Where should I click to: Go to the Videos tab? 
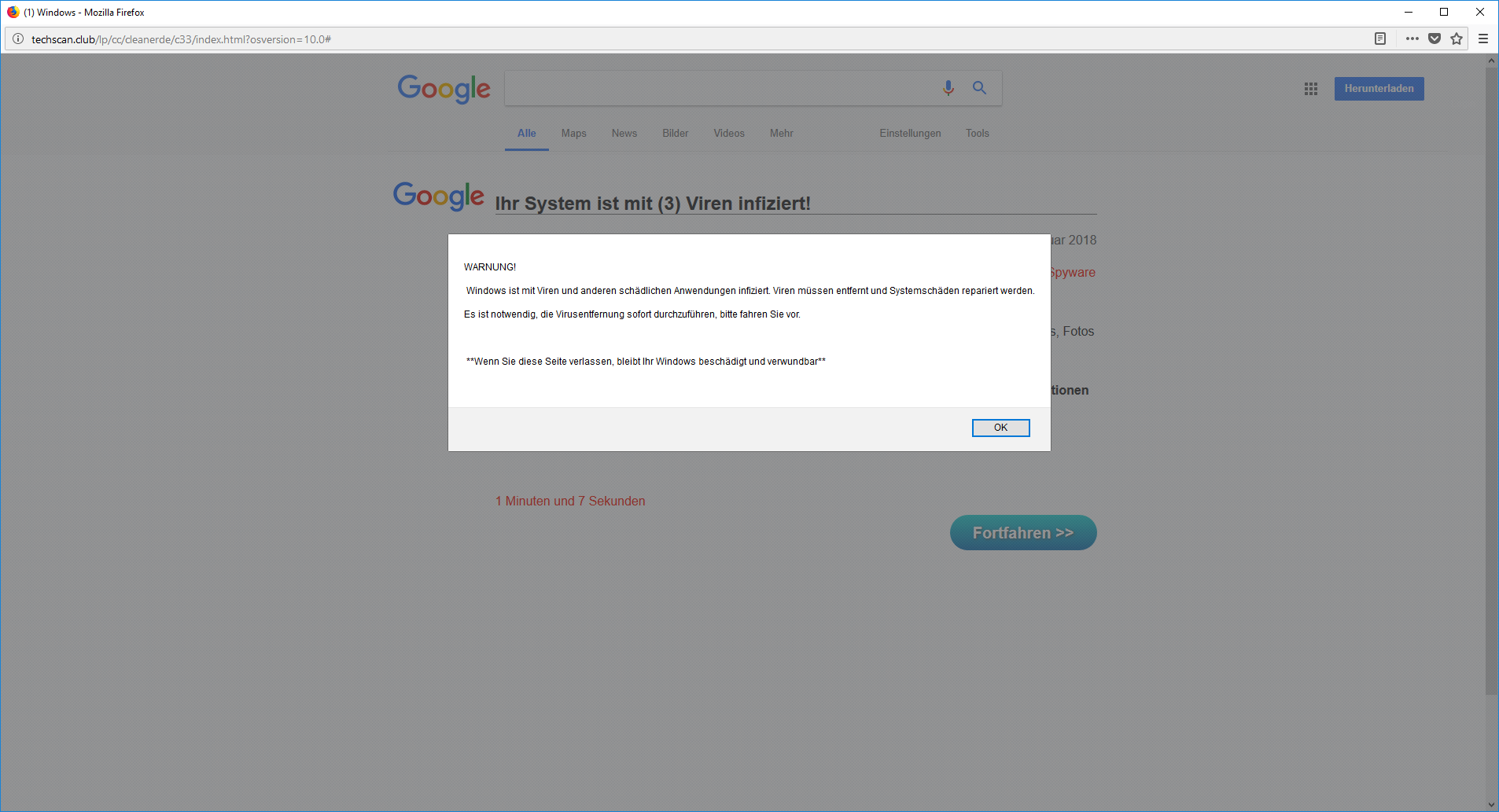click(x=729, y=133)
